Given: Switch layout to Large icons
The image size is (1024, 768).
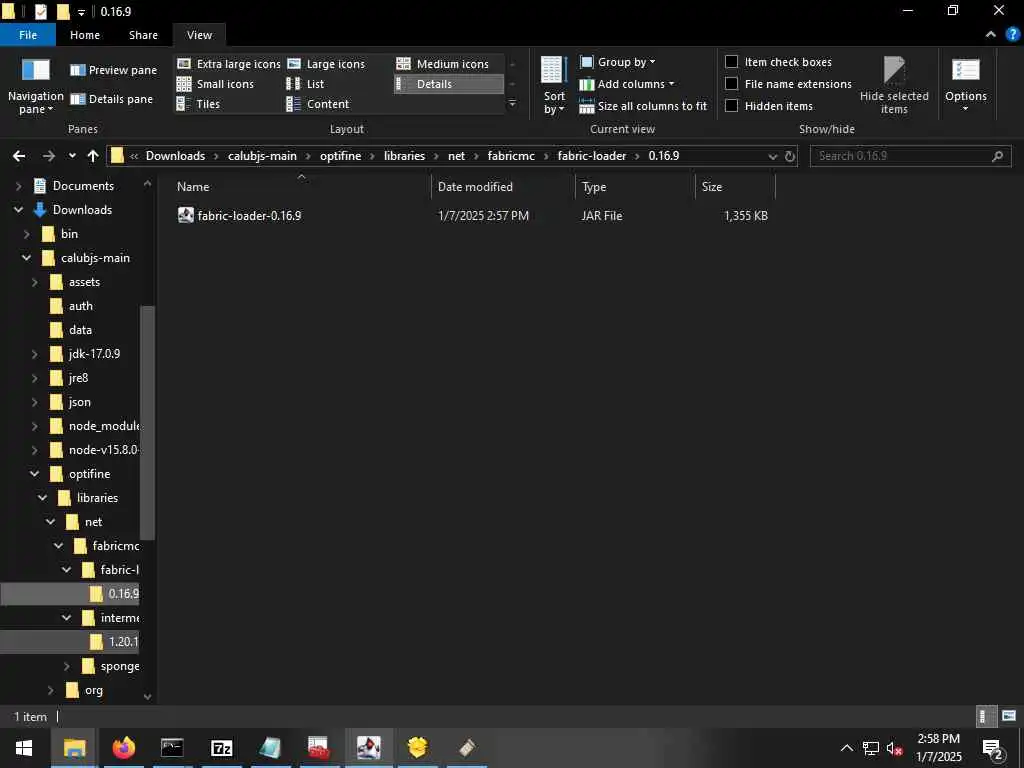Looking at the screenshot, I should pos(326,64).
